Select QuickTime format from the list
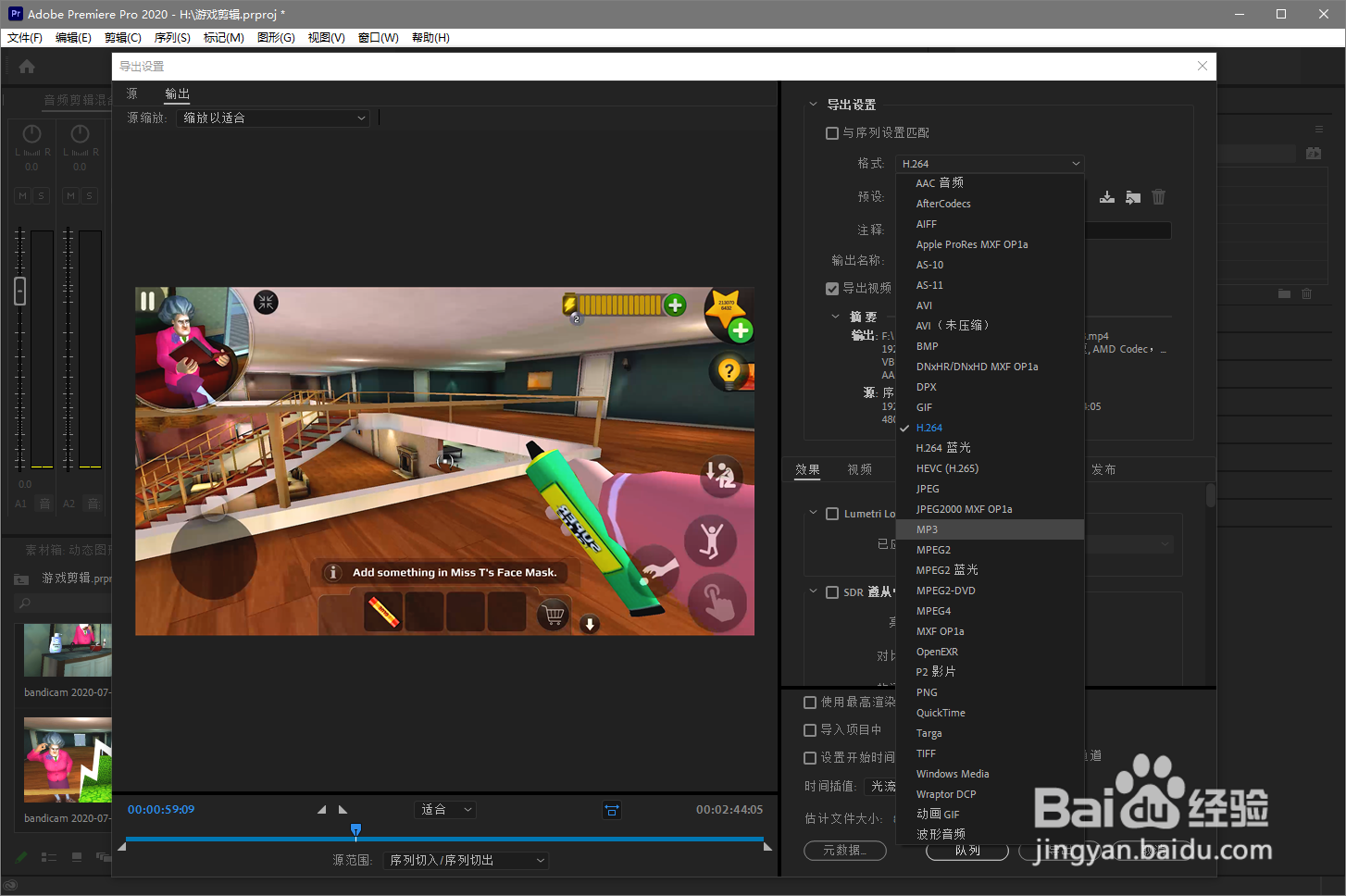1346x896 pixels. click(990, 713)
